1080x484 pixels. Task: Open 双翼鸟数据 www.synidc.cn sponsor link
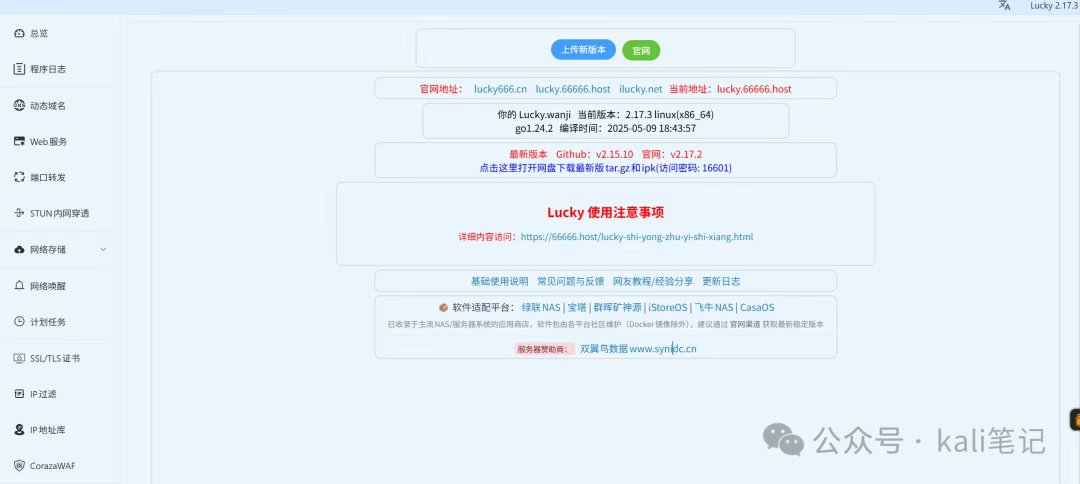click(x=638, y=349)
